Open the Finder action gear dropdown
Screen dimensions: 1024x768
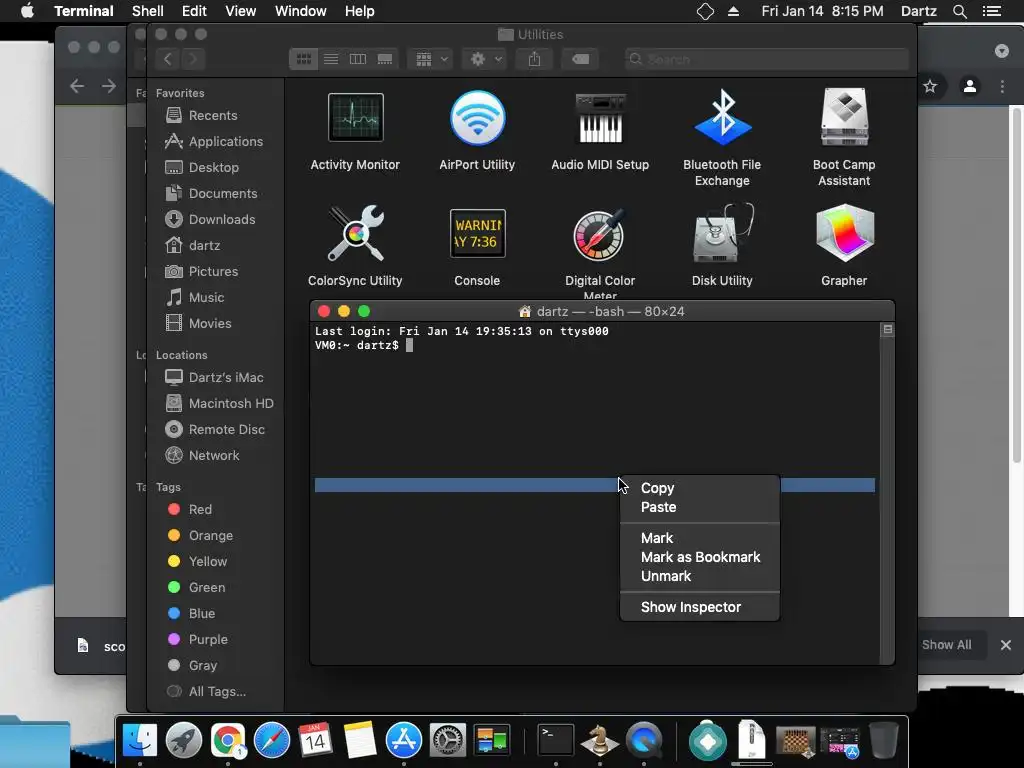[485, 59]
